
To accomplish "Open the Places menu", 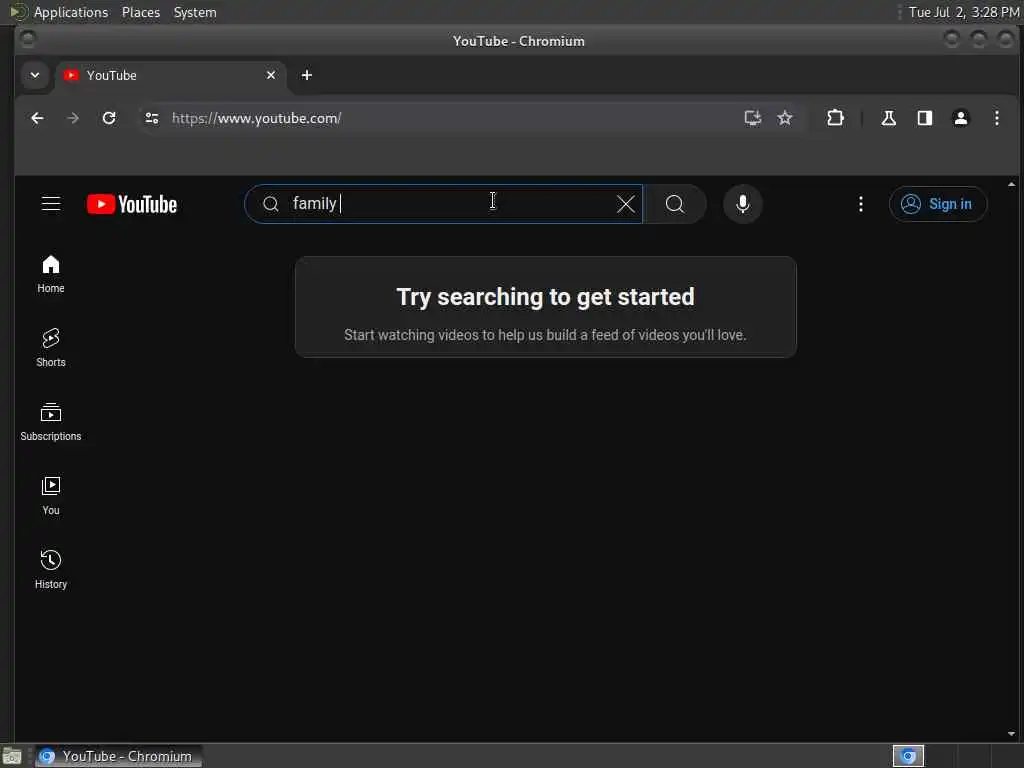I will pos(140,12).
